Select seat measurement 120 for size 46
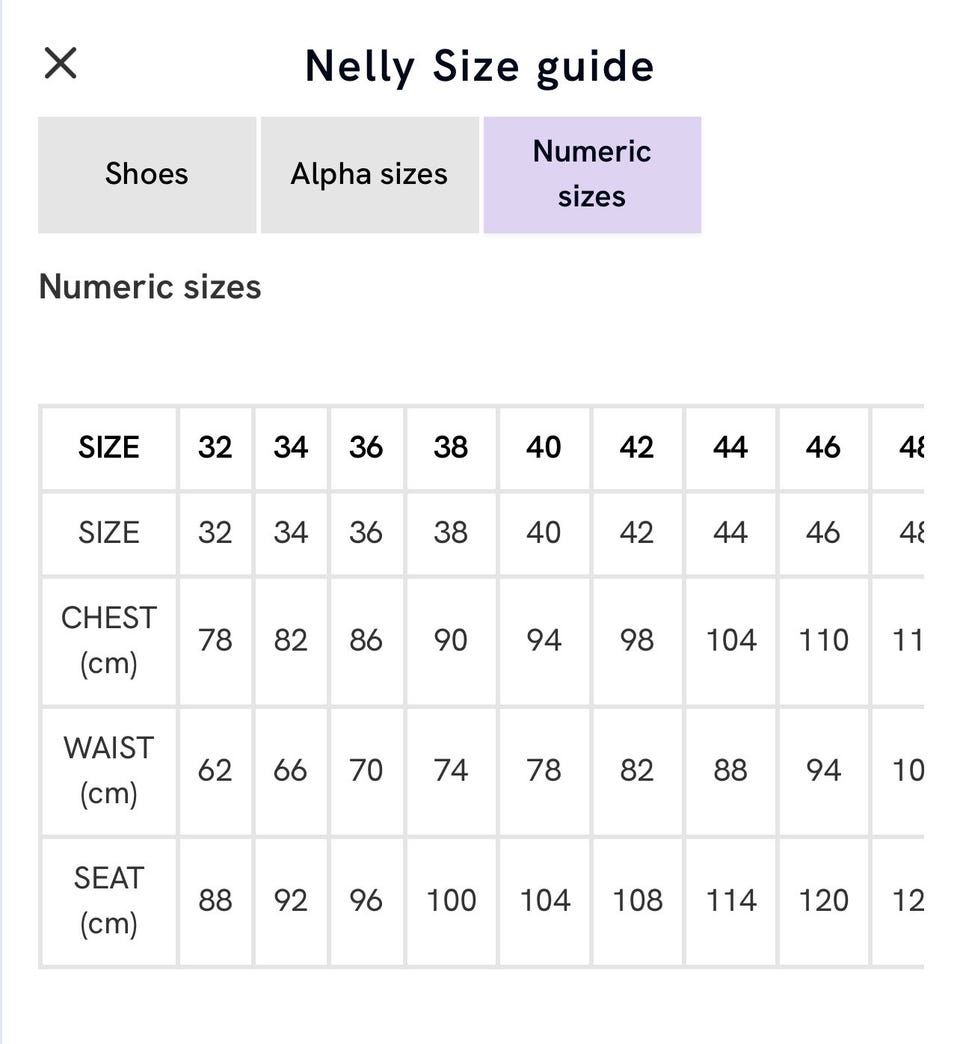 [823, 900]
